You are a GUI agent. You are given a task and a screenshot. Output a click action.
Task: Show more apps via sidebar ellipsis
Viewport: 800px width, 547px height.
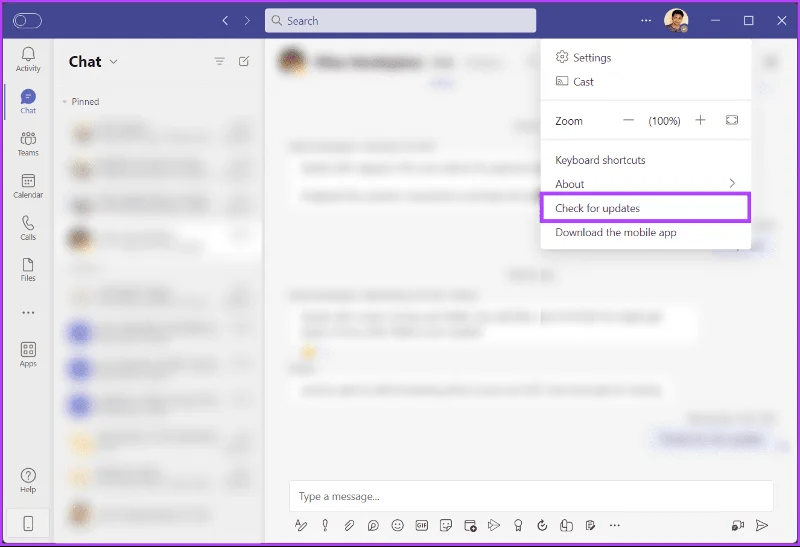(28, 312)
